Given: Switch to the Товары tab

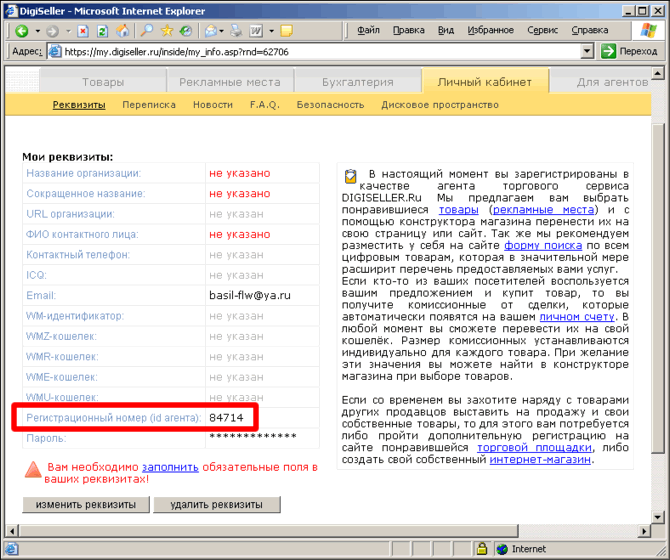Looking at the screenshot, I should (103, 82).
